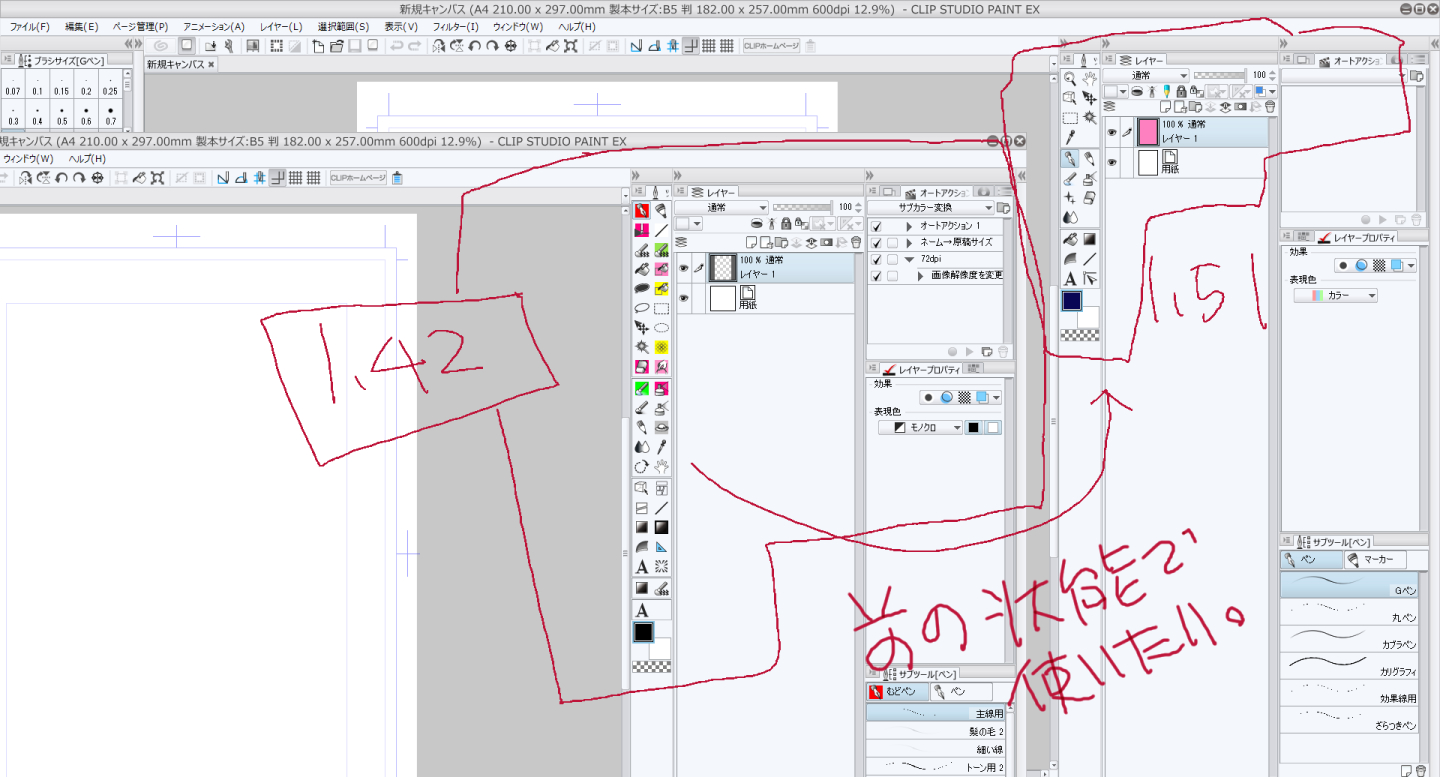Select the text tool in the right toolbox
Viewport: 1440px width, 777px height.
tap(1069, 279)
